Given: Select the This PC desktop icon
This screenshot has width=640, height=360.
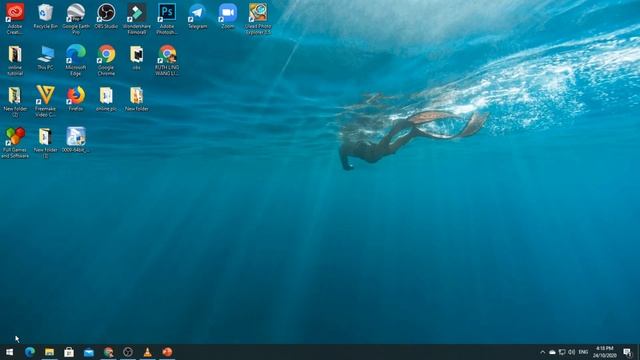Looking at the screenshot, I should coord(45,58).
